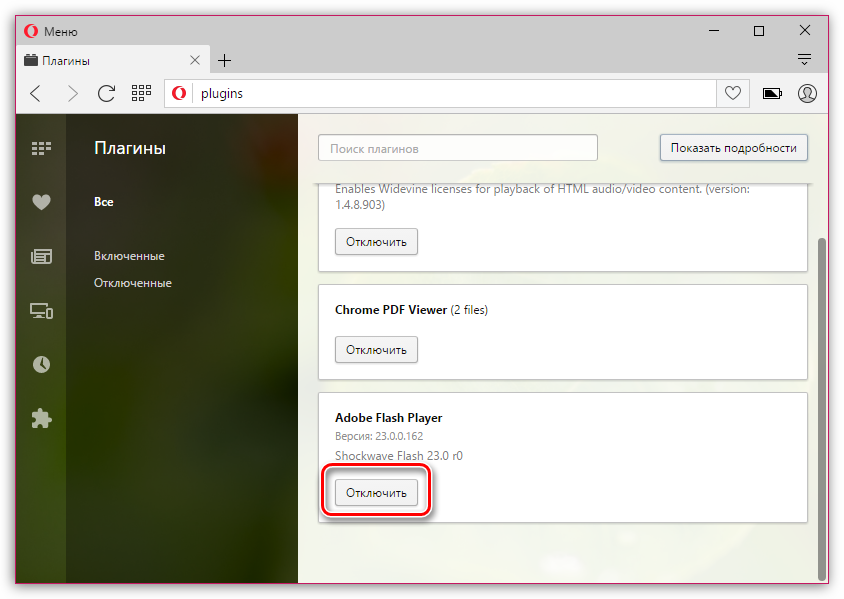Open Speed Dial from the sidebar
This screenshot has height=599, width=844.
click(x=41, y=149)
